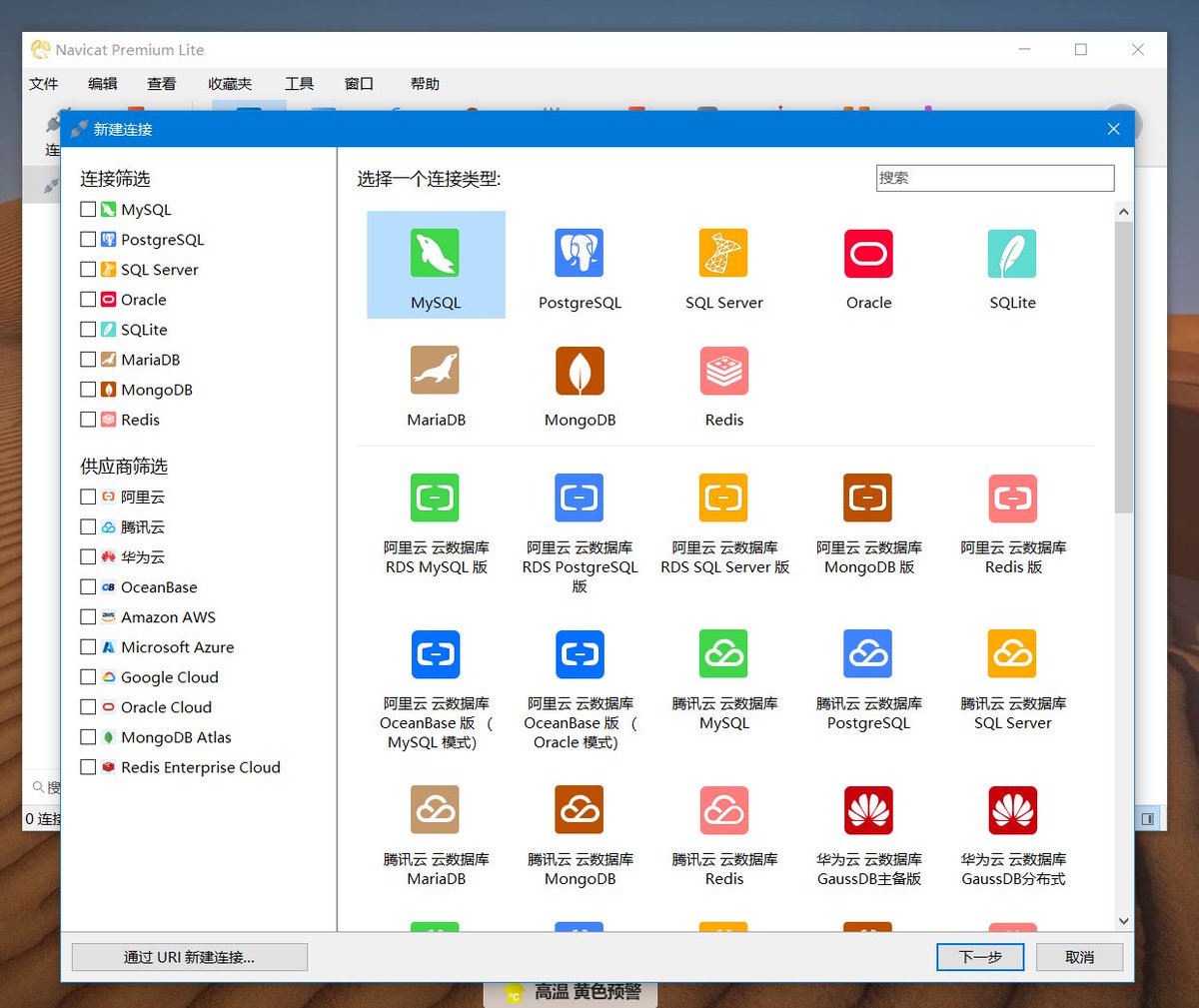The height and width of the screenshot is (1008, 1199).
Task: Pick 阿里云 OceanBase 版 (Oracle 模式) icon
Action: point(580,654)
